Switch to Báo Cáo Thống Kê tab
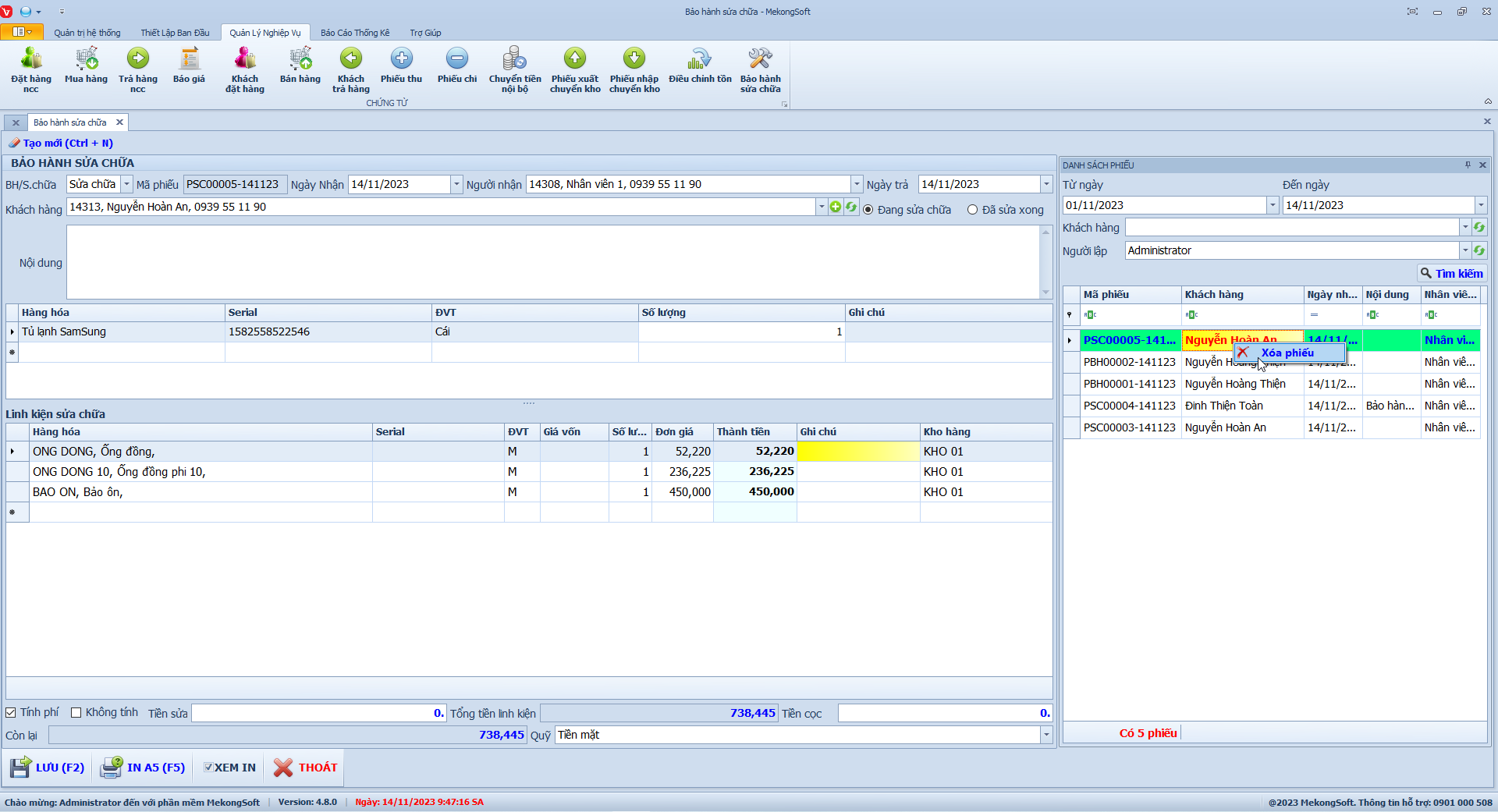 click(x=354, y=33)
